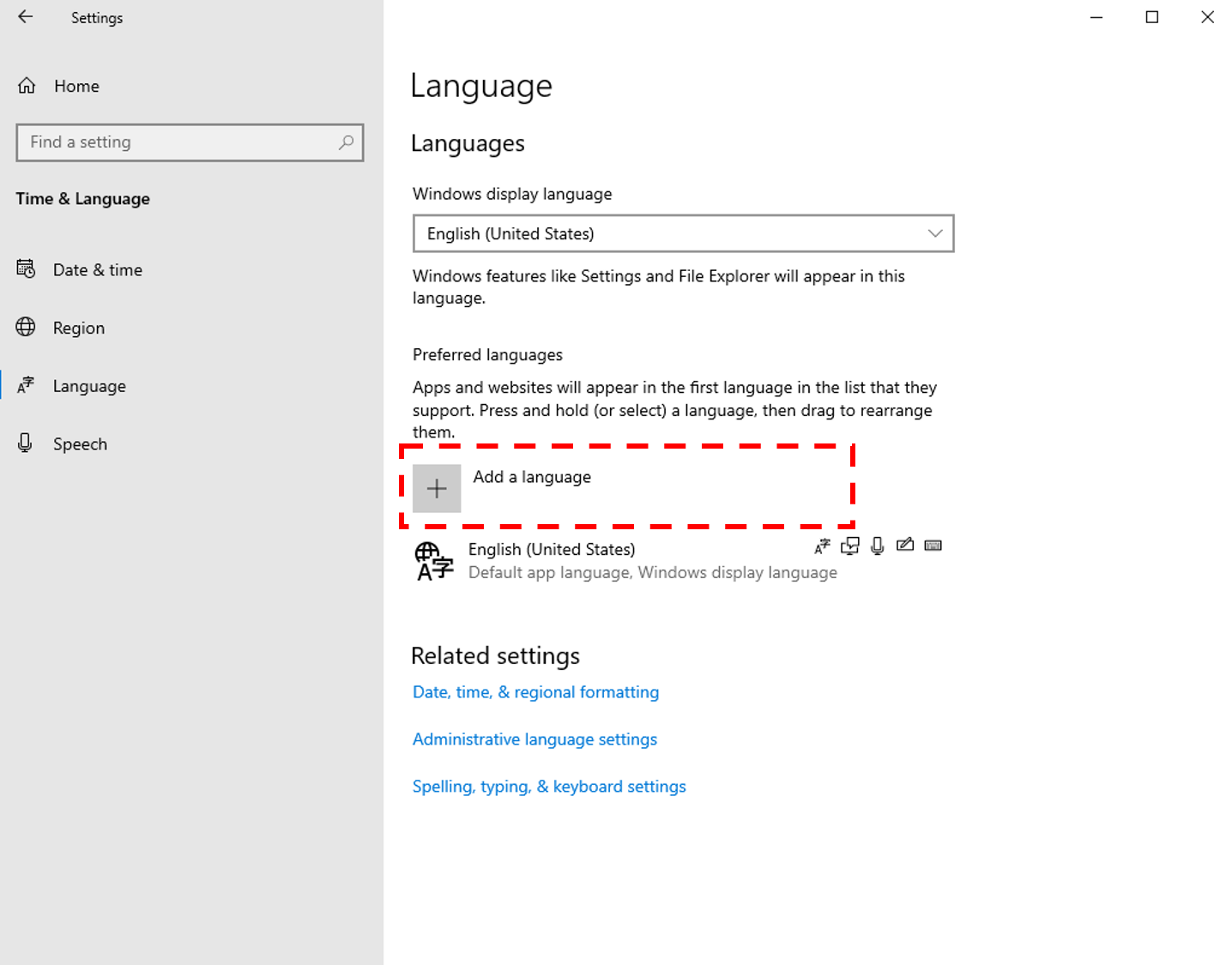Click the keyboard feature icon
Viewport: 1232px width, 965px height.
coord(933,546)
